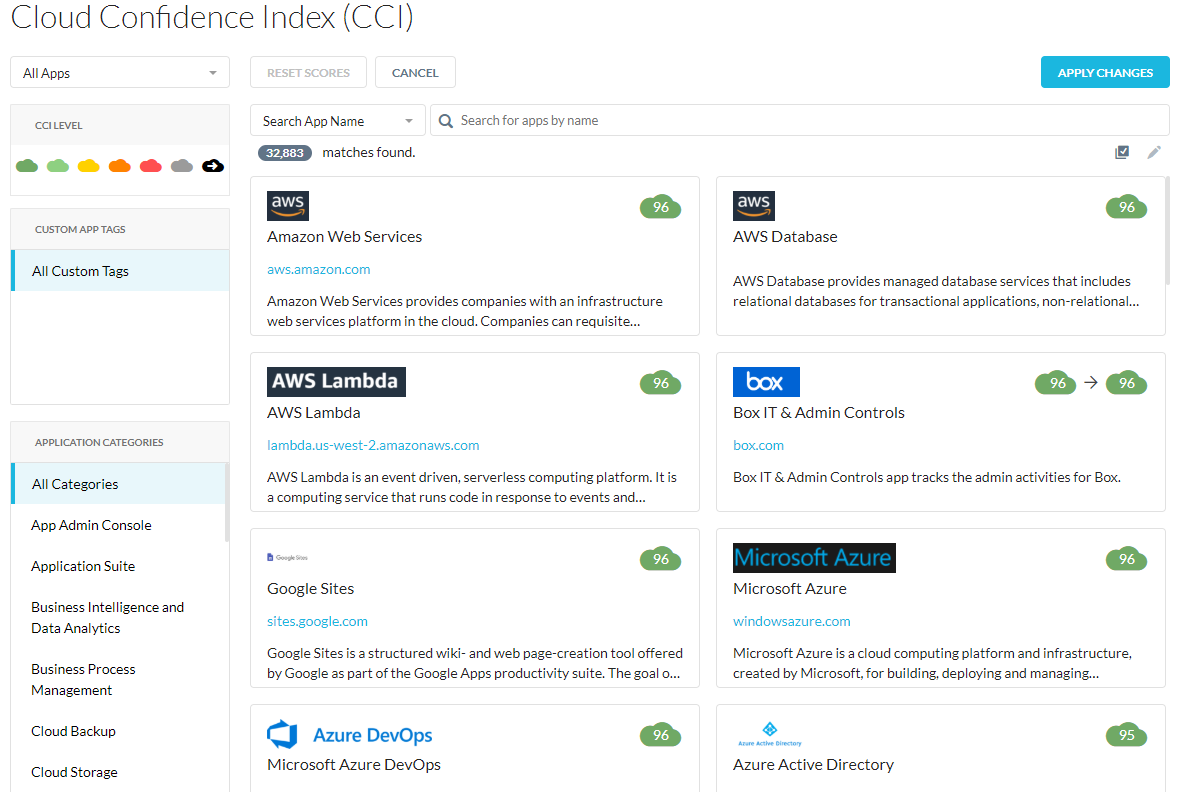The height and width of the screenshot is (792, 1179).
Task: Open windowsazure.com link
Action: 792,621
